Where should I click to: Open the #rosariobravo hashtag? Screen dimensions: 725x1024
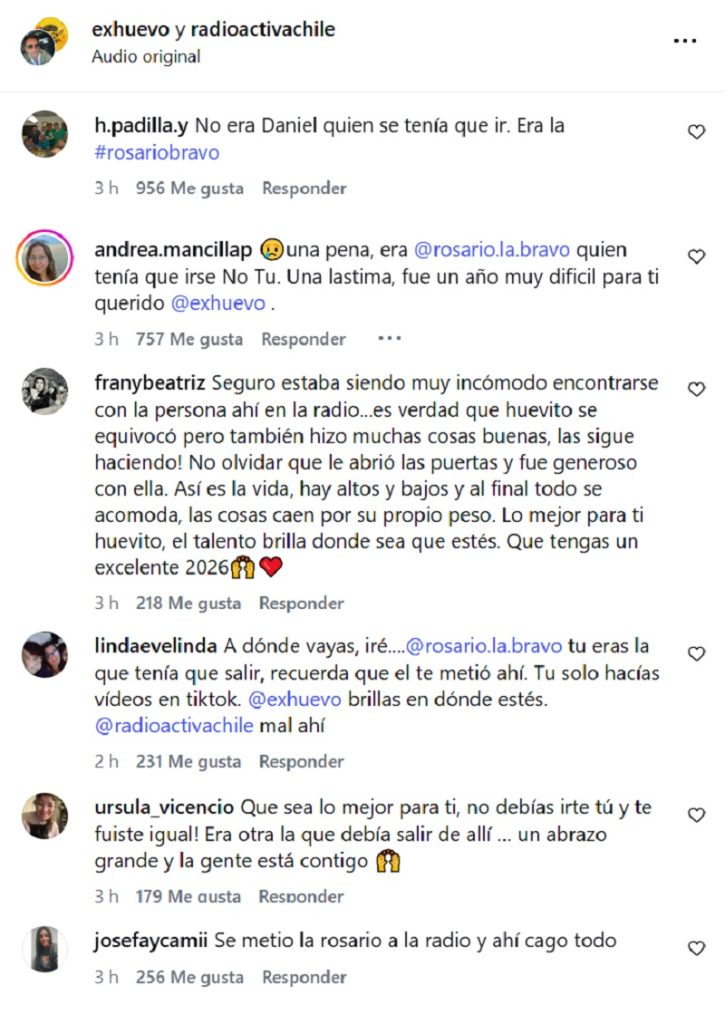156,153
